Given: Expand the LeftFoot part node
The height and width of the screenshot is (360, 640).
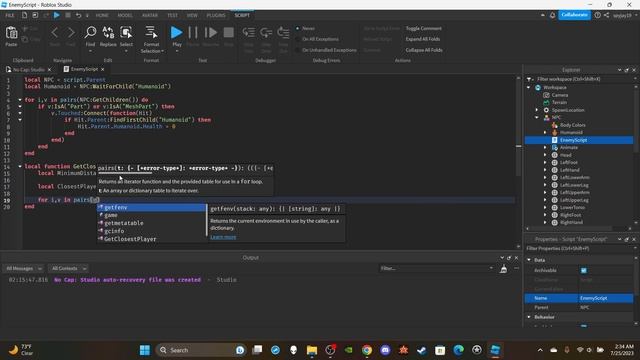Looking at the screenshot, I should click(545, 162).
